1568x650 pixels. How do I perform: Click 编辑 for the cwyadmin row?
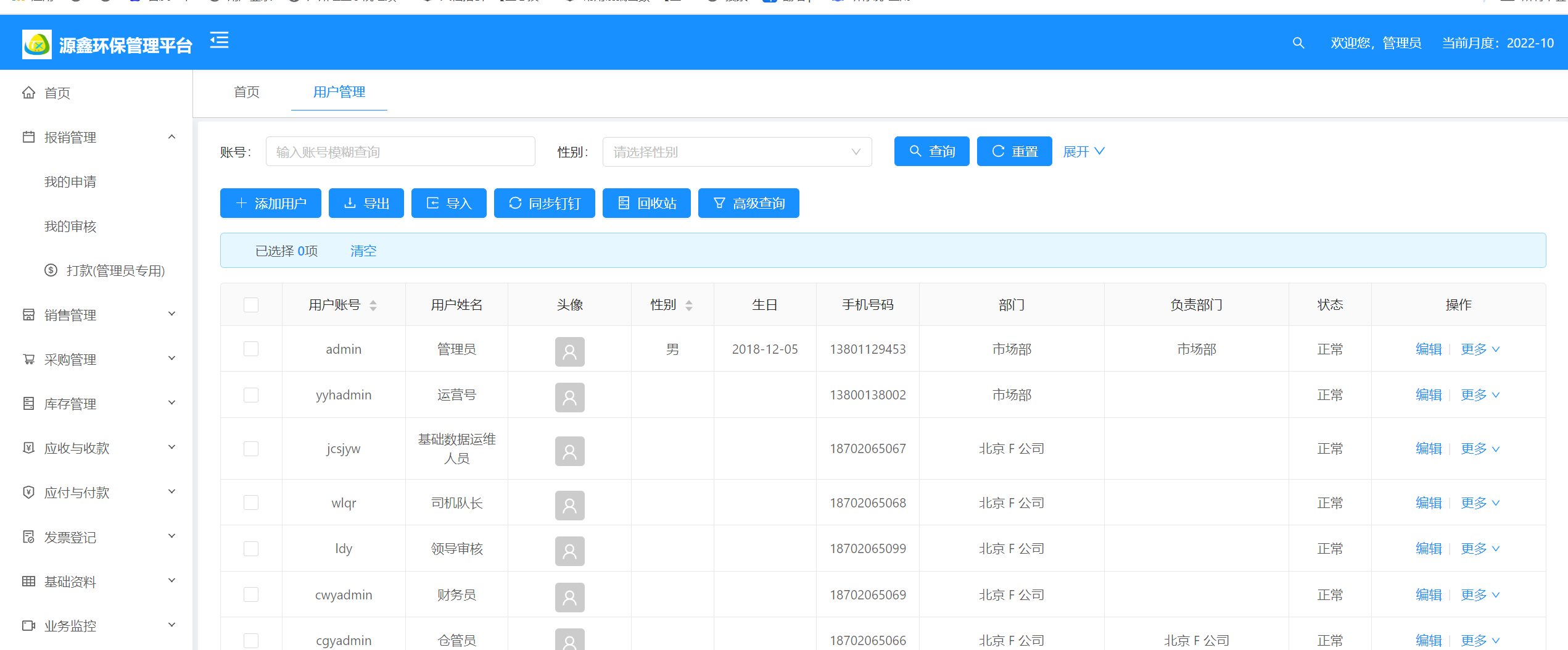click(1429, 595)
